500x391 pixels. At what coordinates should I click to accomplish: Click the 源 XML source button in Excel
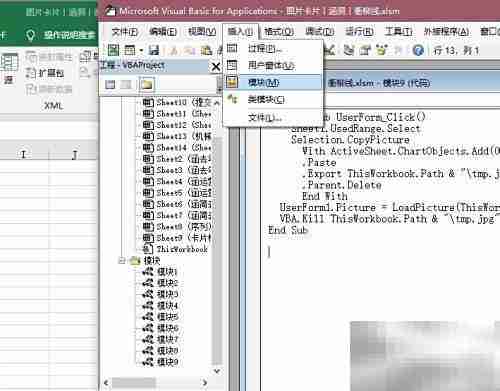(x=9, y=69)
